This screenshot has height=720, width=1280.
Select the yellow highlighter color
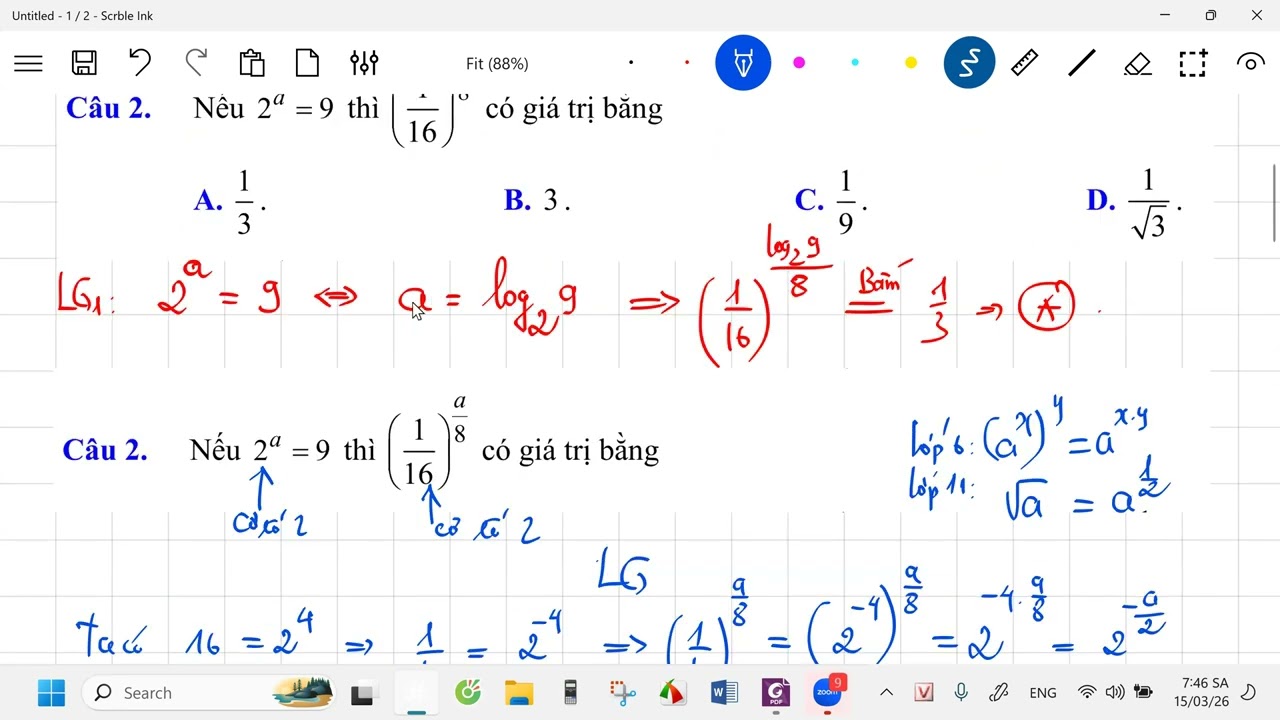coord(911,63)
